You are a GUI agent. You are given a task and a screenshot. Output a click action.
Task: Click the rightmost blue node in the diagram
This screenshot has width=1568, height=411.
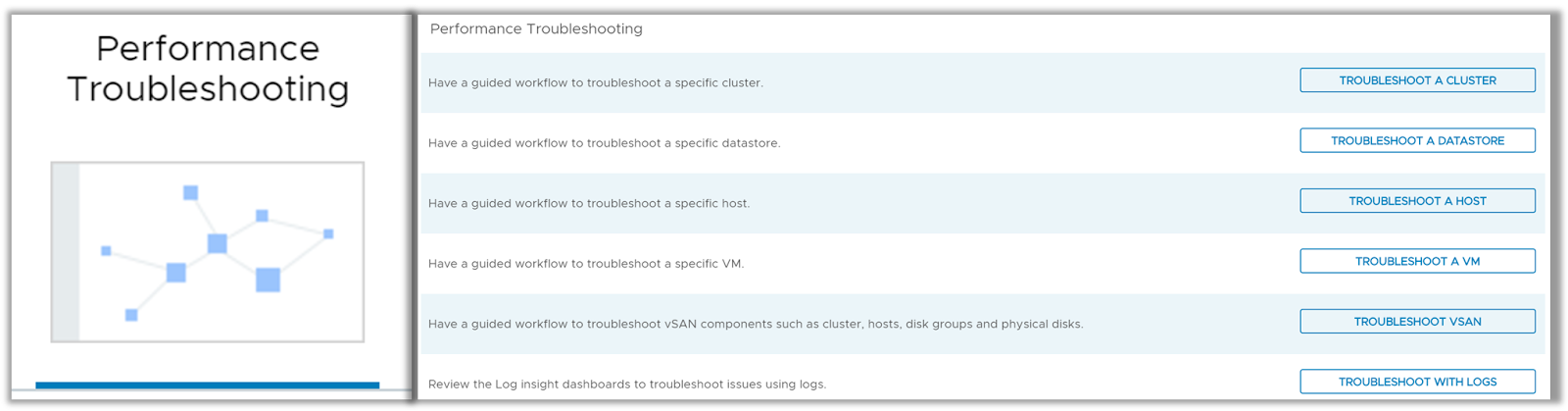(328, 233)
